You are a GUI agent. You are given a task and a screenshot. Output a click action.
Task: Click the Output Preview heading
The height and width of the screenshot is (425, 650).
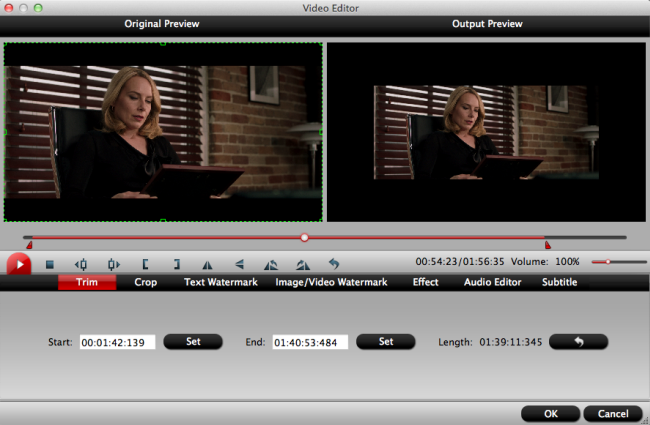pyautogui.click(x=487, y=24)
